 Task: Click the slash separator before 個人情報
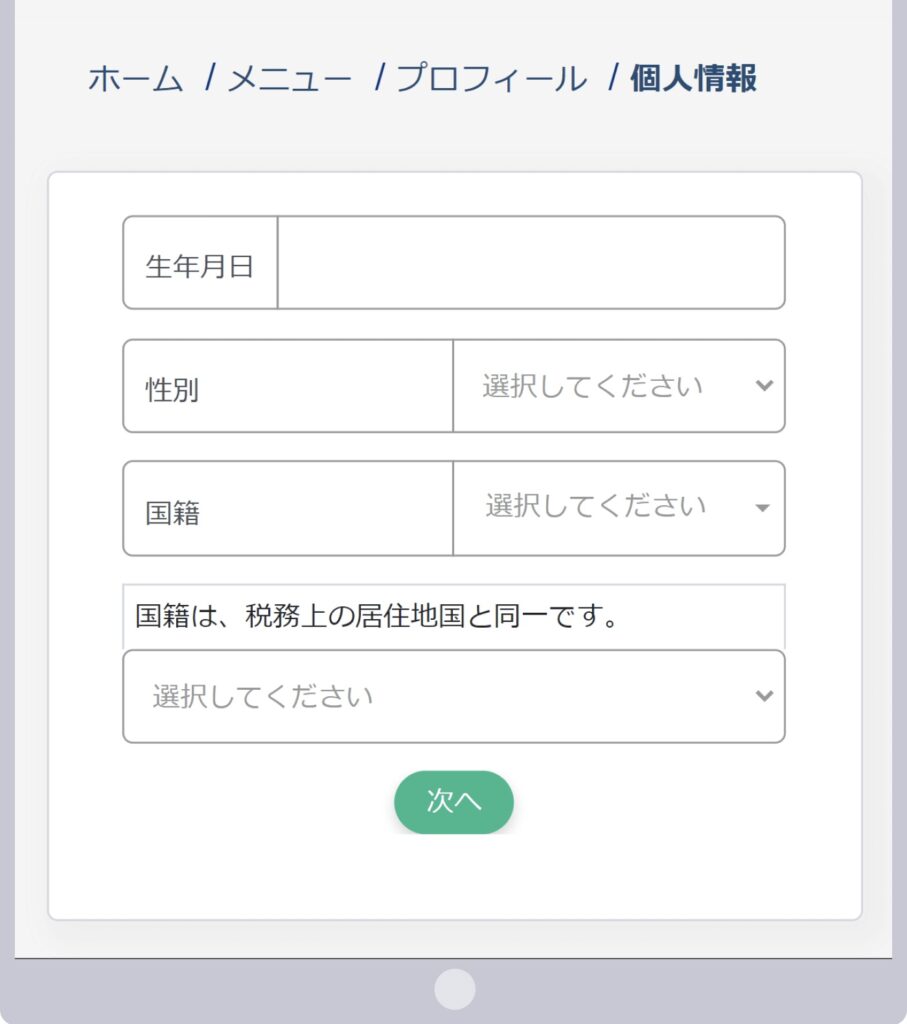[x=613, y=78]
